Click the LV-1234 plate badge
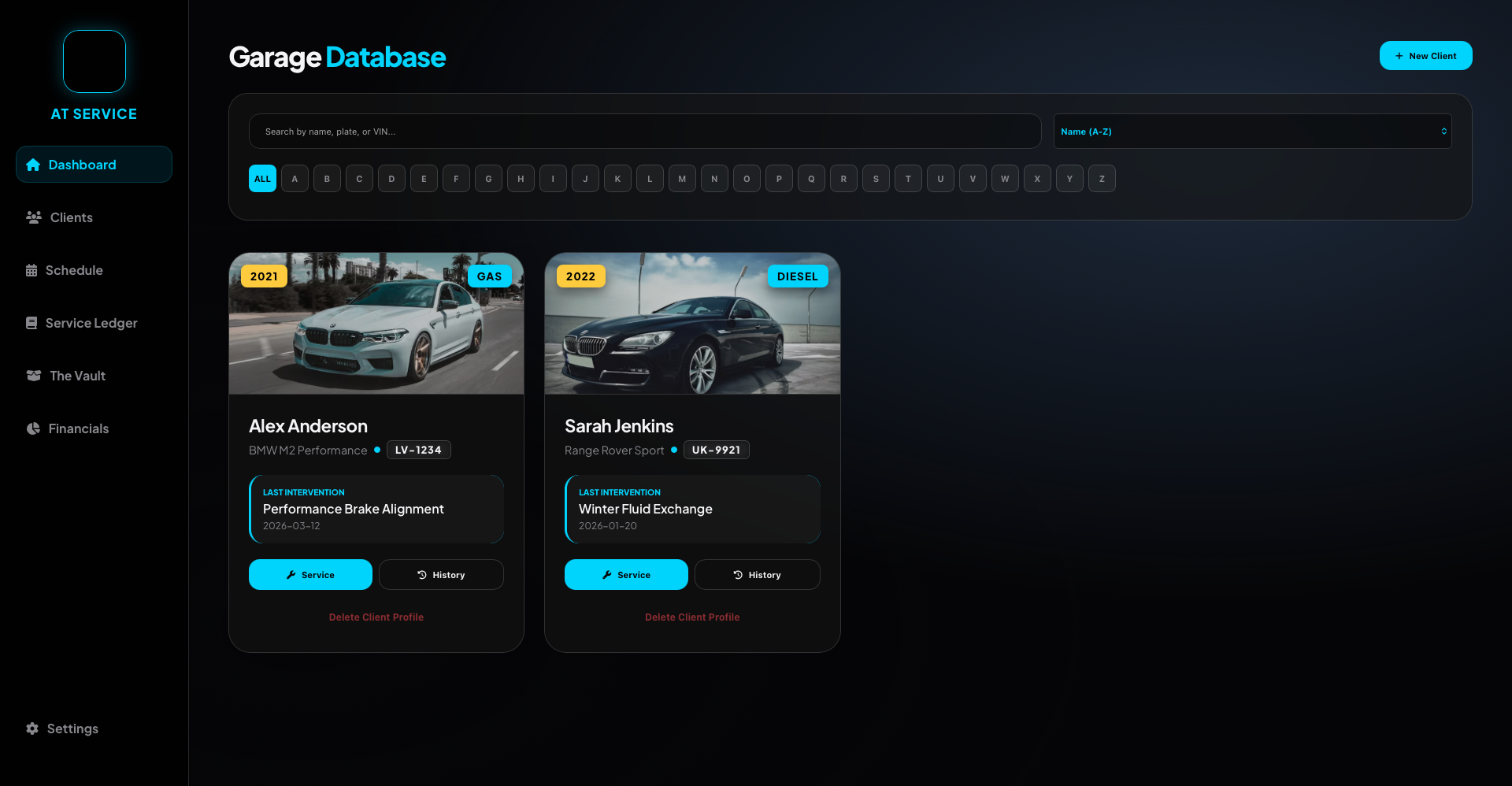1512x786 pixels. (418, 450)
